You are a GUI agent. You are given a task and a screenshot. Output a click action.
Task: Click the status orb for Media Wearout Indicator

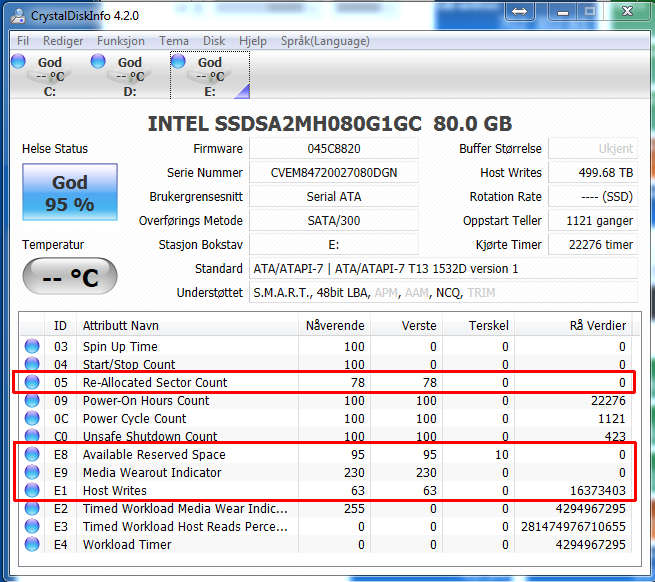tap(32, 472)
